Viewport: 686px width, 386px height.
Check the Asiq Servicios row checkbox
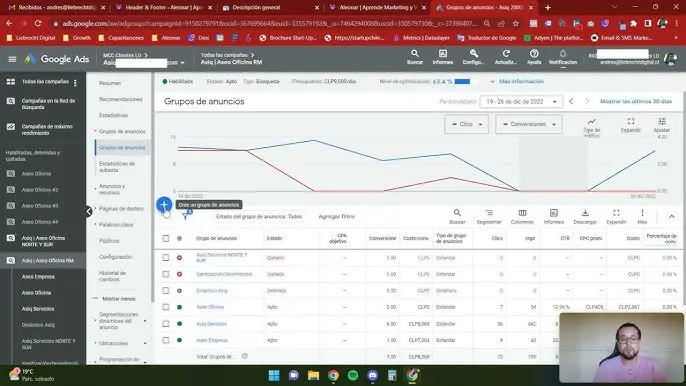point(165,323)
